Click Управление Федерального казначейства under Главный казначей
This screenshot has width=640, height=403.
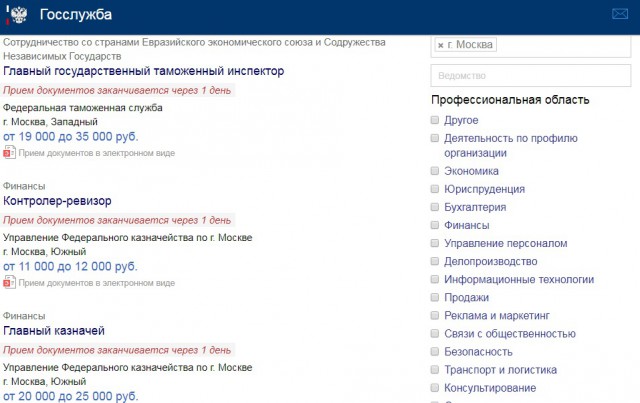coord(127,367)
